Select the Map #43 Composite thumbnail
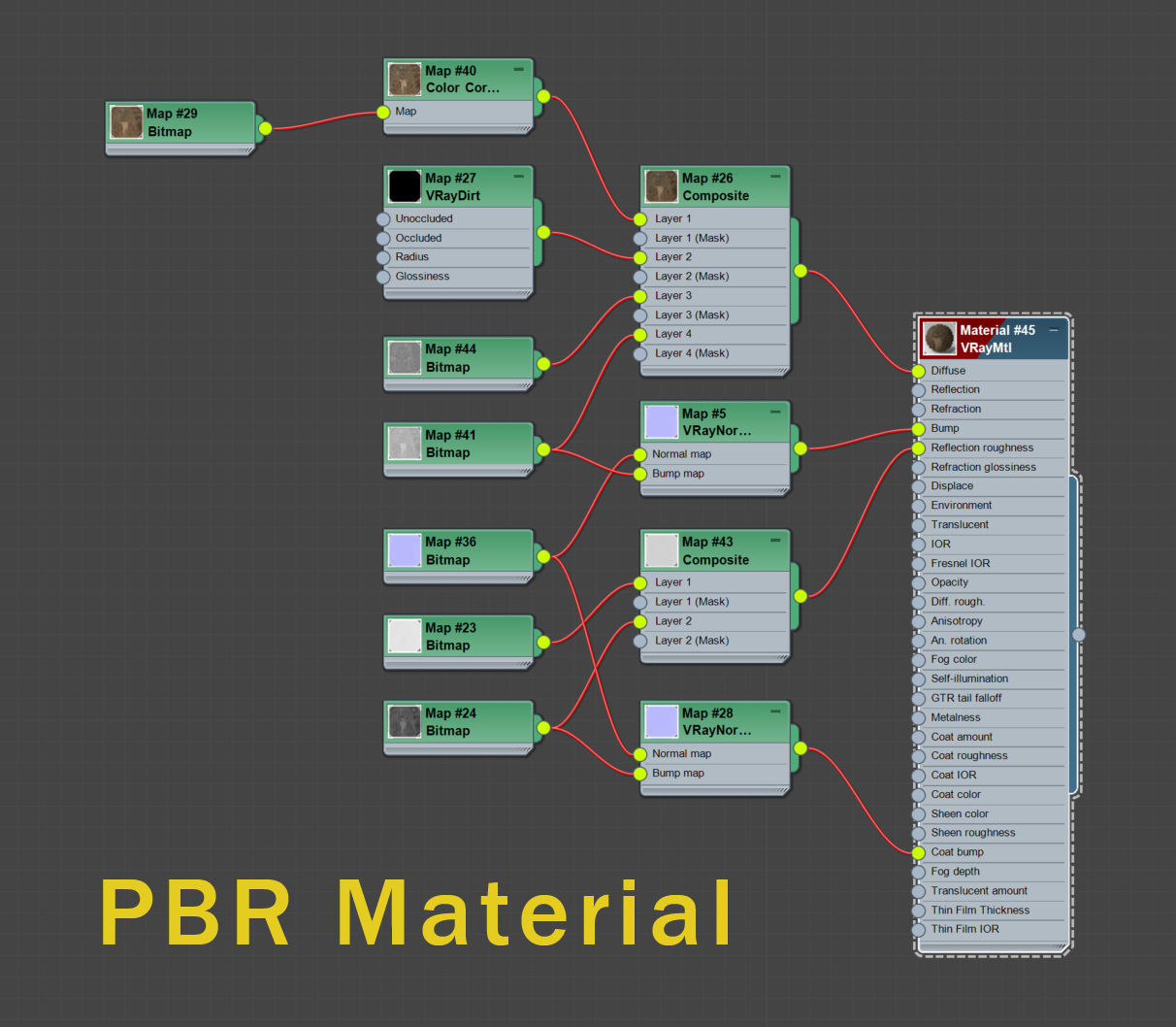1176x1027 pixels. coord(662,550)
